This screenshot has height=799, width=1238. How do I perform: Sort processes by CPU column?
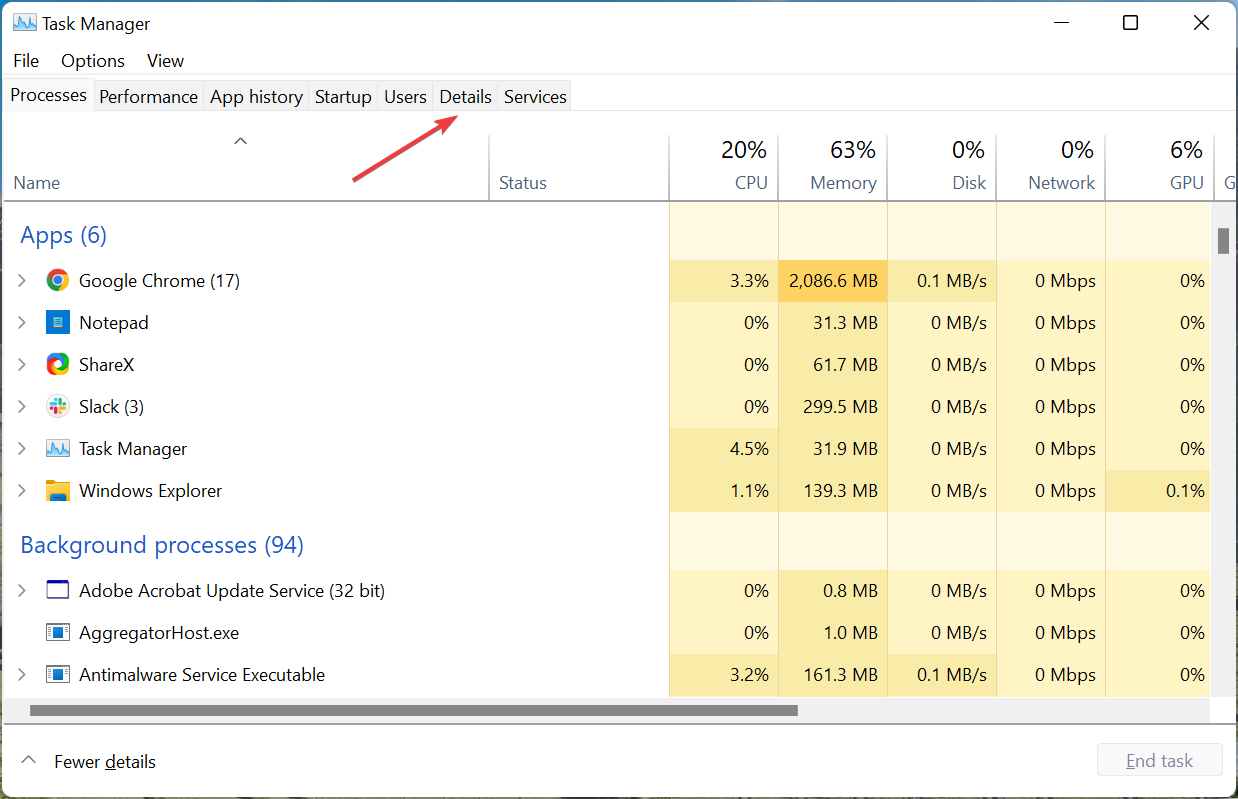click(x=724, y=167)
